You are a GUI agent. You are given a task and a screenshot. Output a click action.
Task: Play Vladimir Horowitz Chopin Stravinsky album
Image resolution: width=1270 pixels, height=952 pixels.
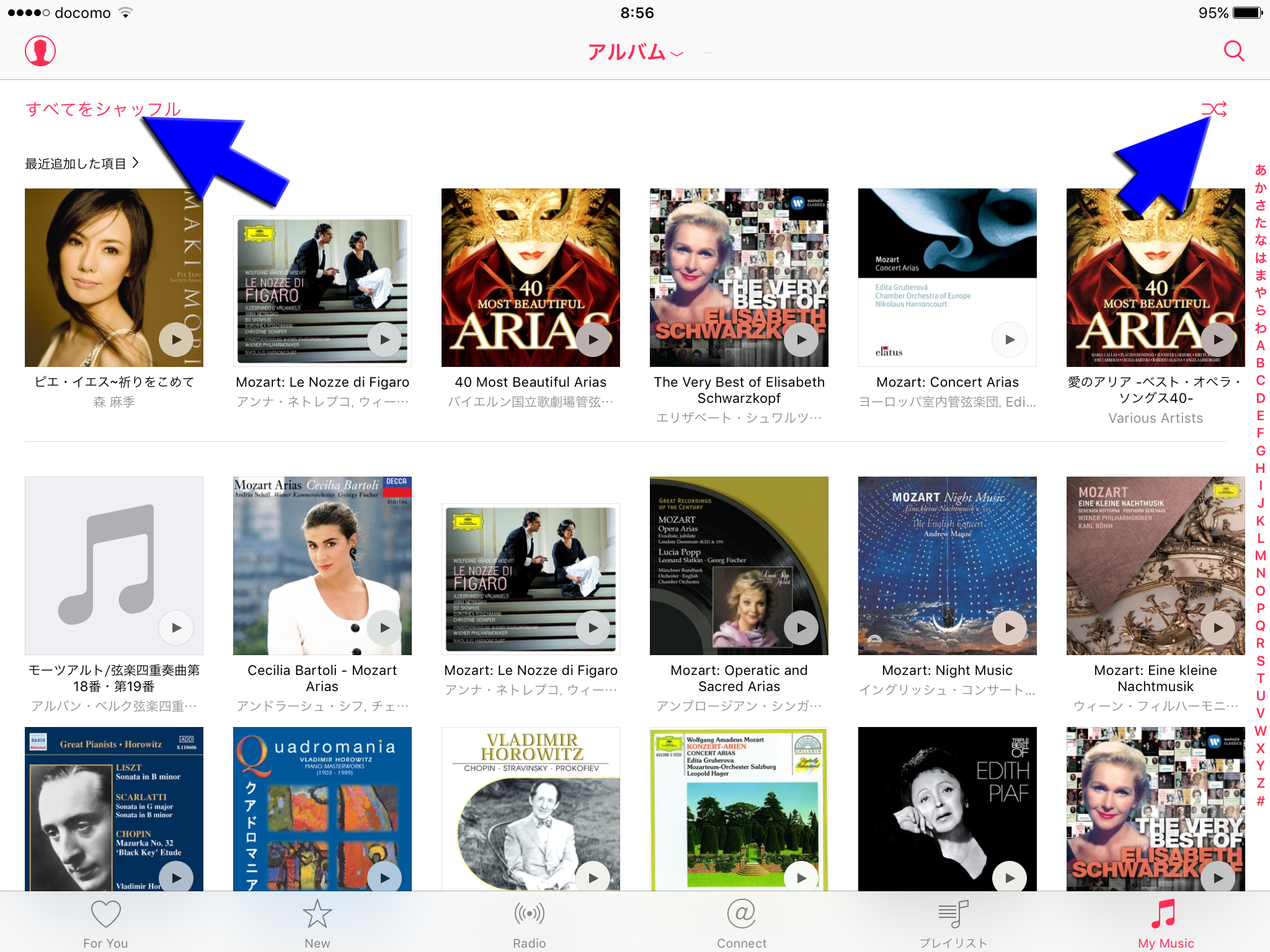tap(593, 878)
